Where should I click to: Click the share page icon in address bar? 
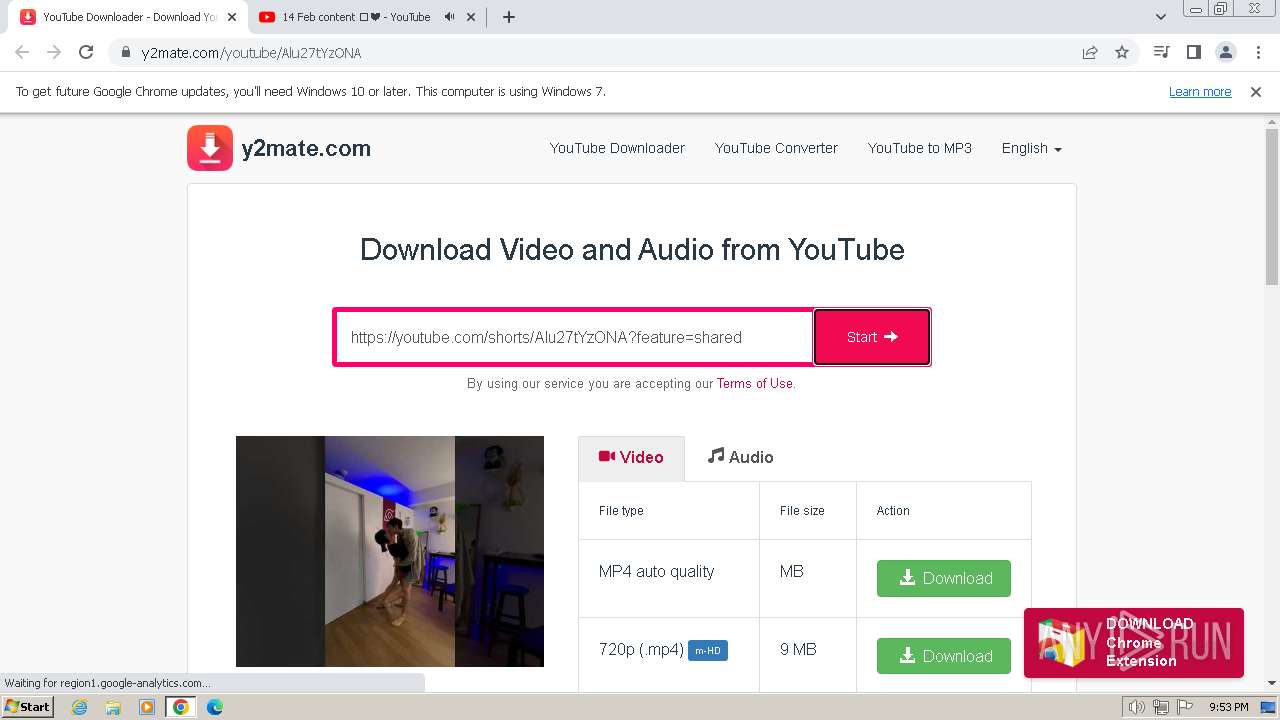(1090, 52)
